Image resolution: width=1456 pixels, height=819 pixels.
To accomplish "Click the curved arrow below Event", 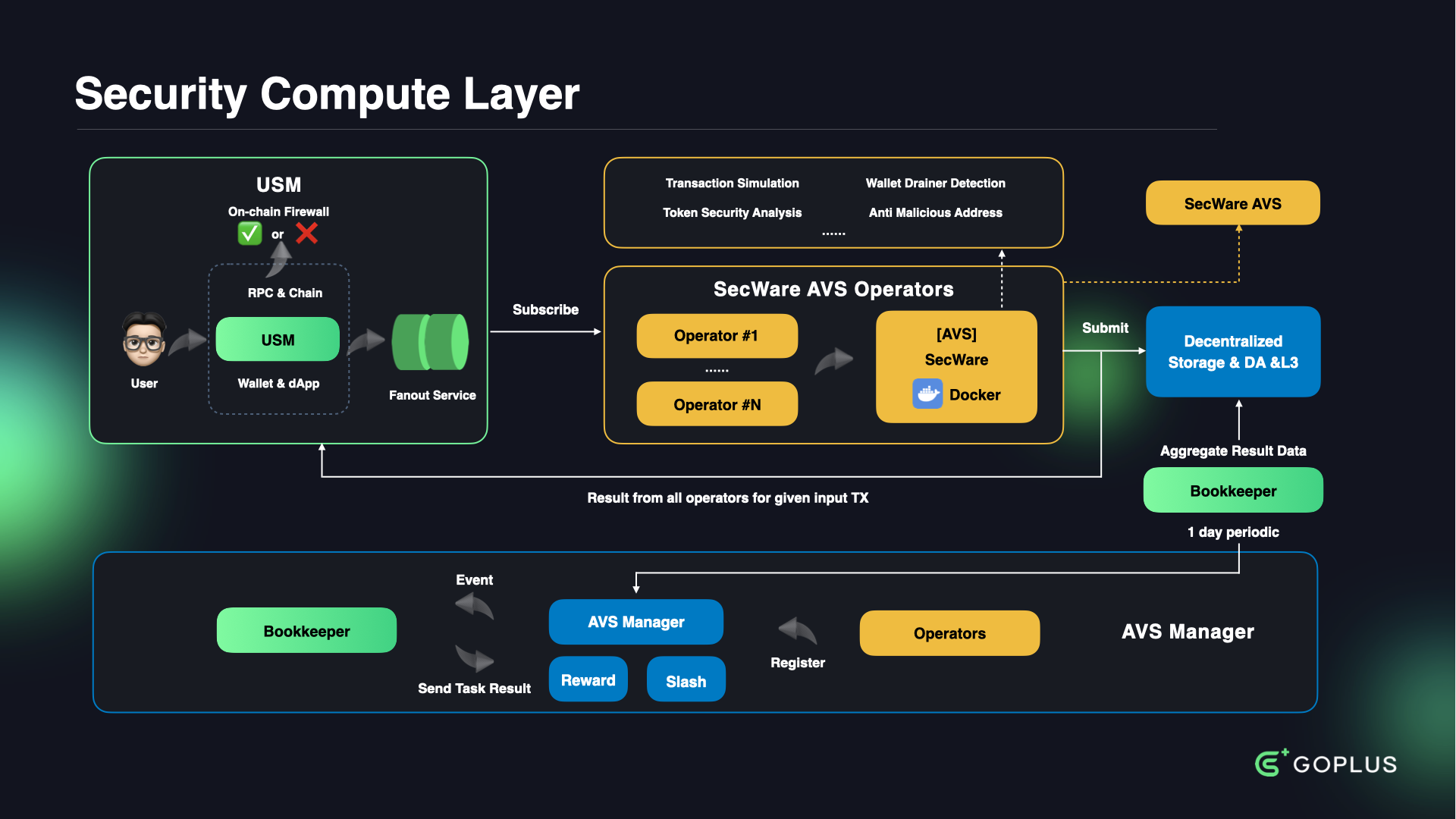I will [475, 606].
